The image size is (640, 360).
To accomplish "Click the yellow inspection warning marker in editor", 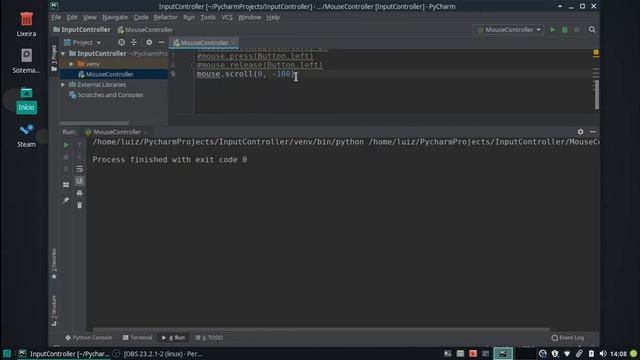I will 596,52.
